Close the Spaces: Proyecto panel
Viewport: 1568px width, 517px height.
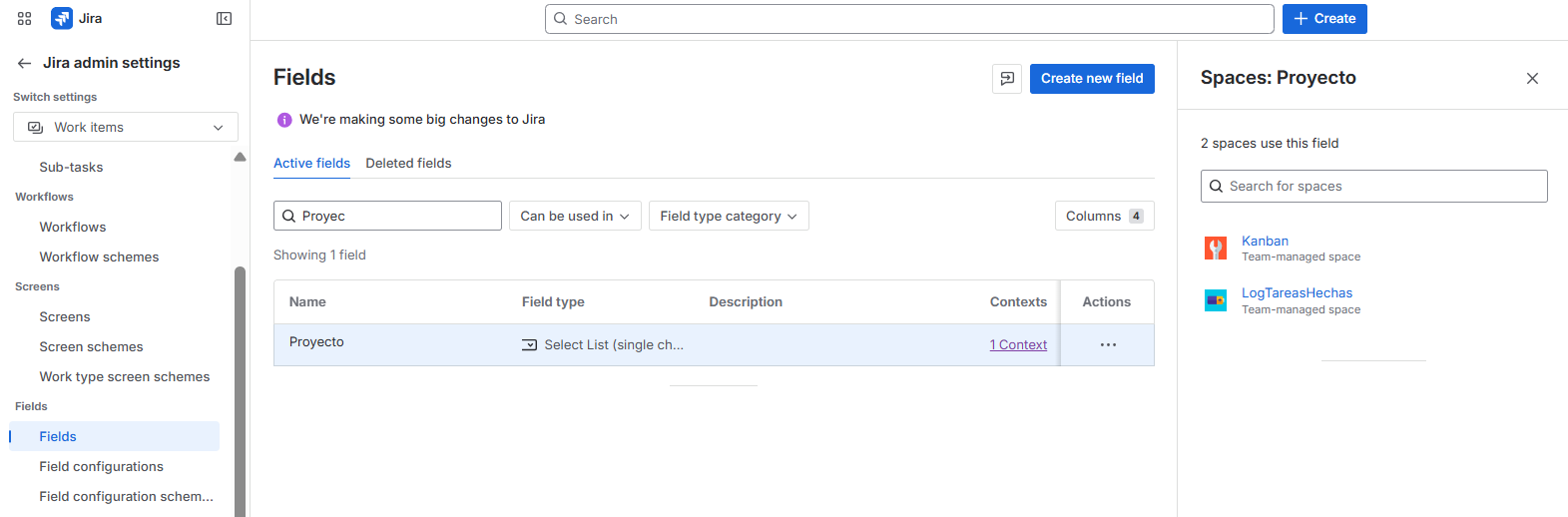click(x=1532, y=78)
